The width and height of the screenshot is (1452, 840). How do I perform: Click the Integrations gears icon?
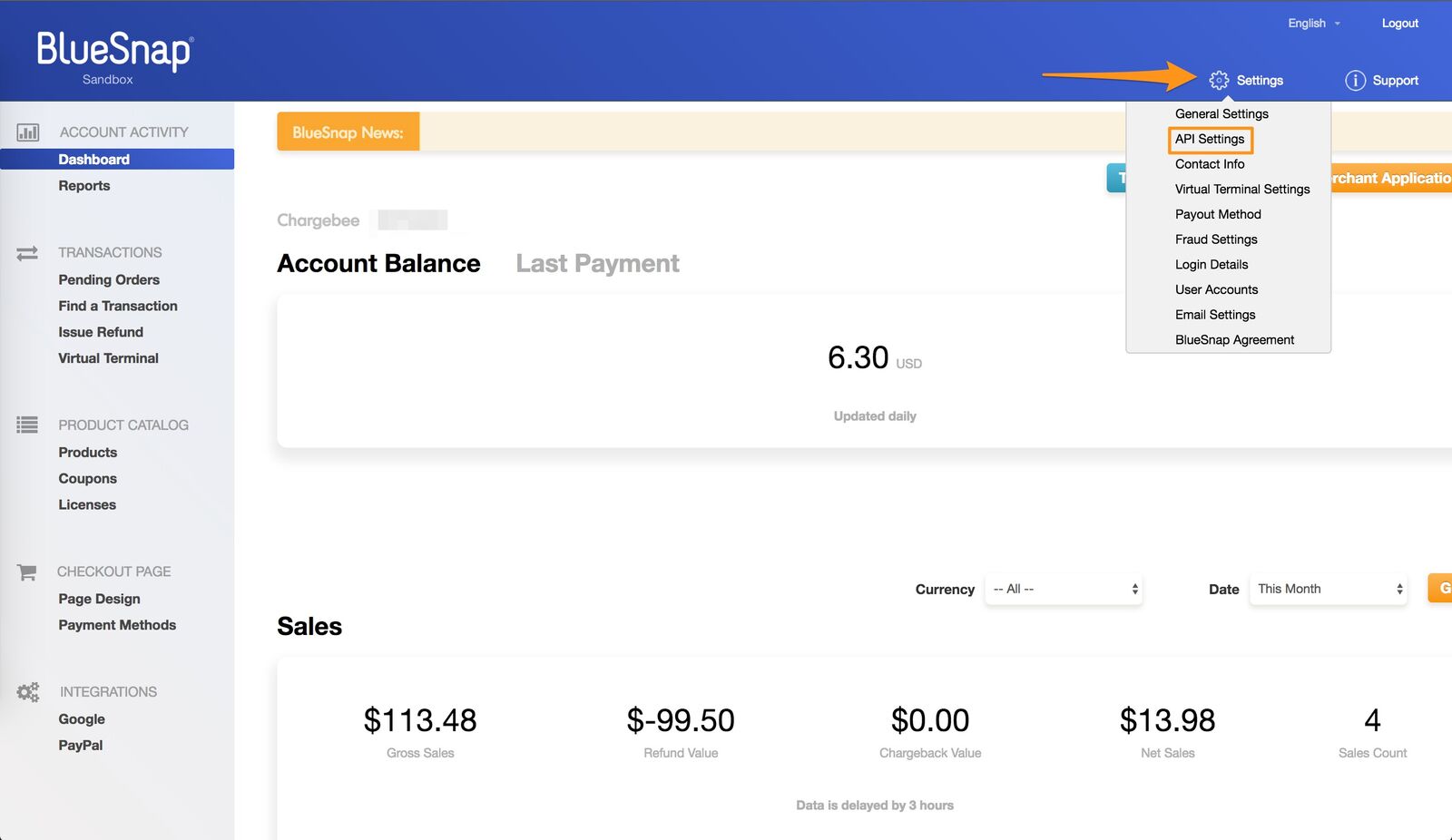[x=28, y=692]
